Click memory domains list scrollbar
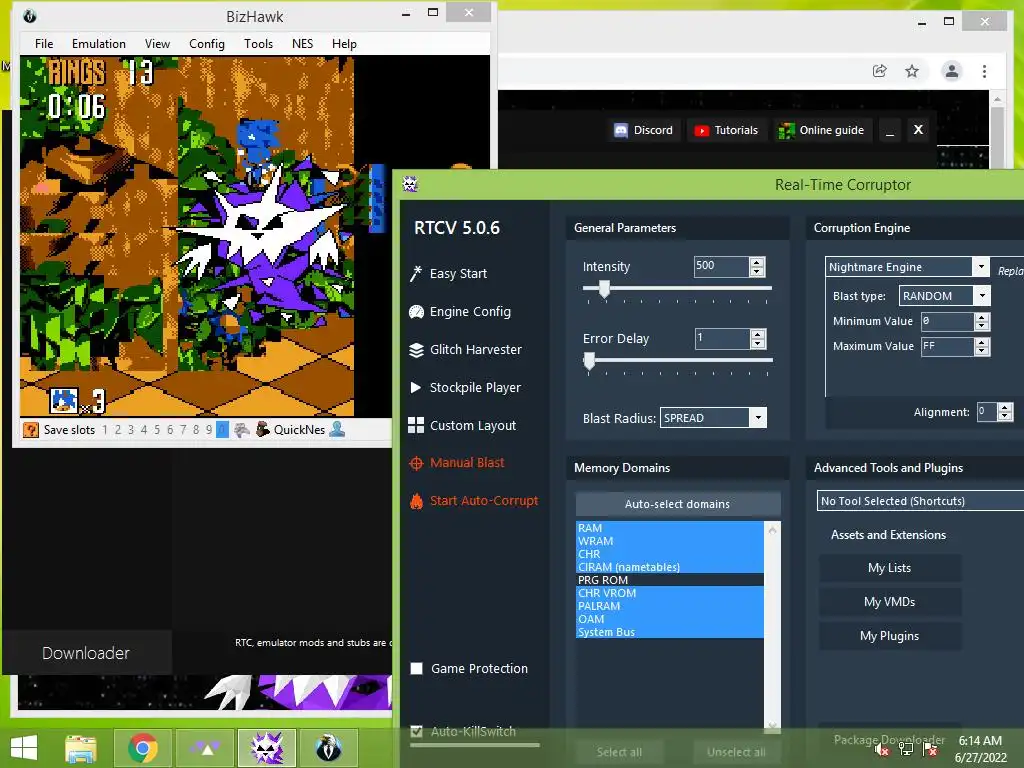 pos(773,627)
